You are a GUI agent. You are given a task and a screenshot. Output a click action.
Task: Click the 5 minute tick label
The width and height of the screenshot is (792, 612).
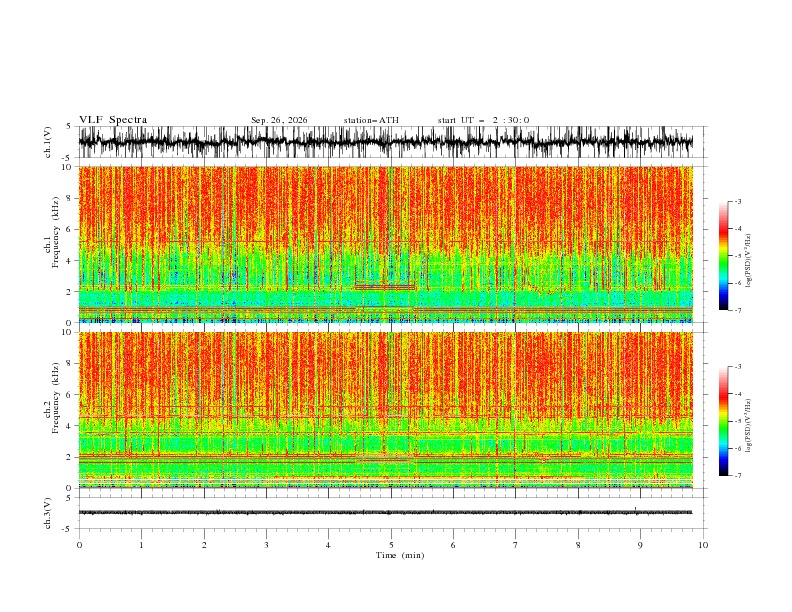click(x=391, y=545)
